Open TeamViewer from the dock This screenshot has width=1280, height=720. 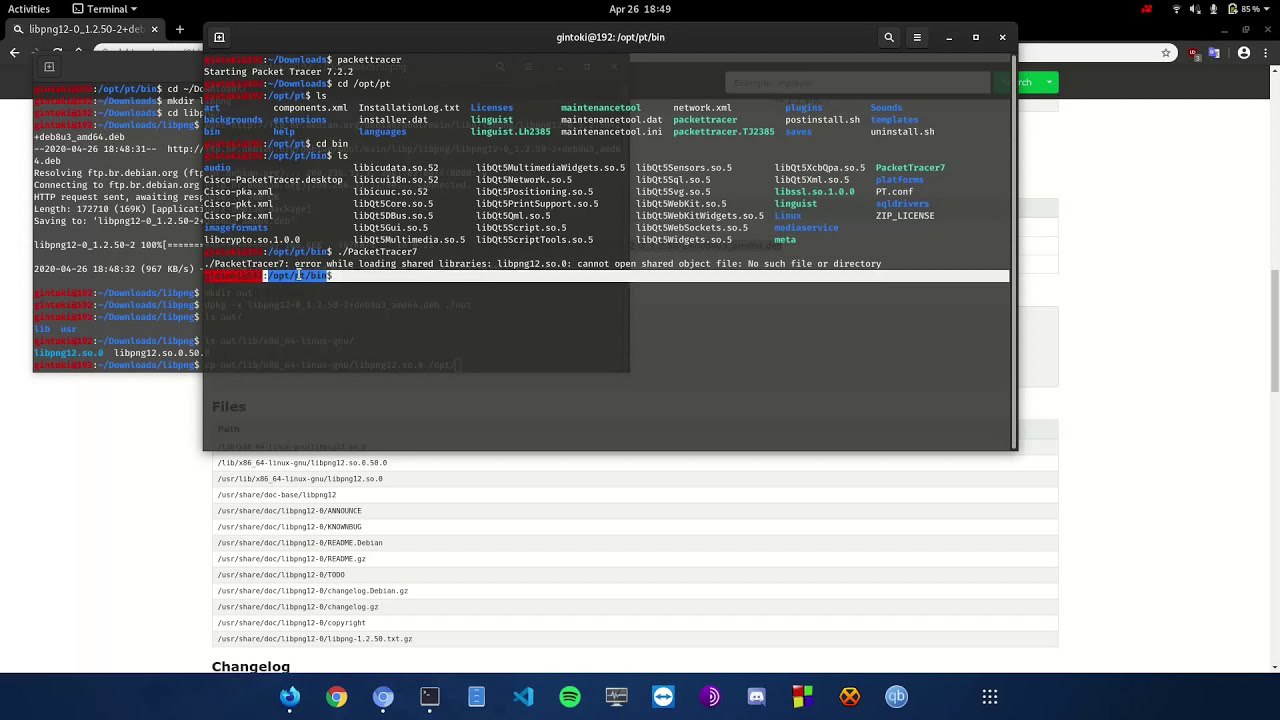tap(663, 697)
